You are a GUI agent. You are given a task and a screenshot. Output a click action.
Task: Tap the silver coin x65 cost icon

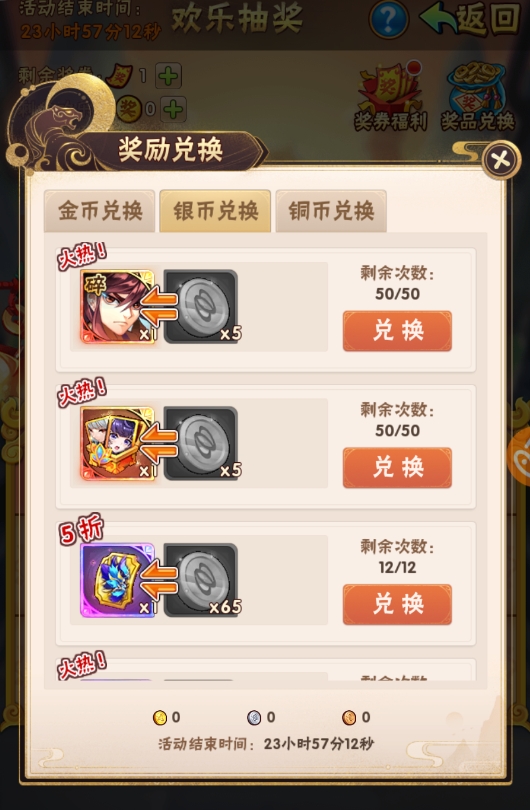coord(201,580)
